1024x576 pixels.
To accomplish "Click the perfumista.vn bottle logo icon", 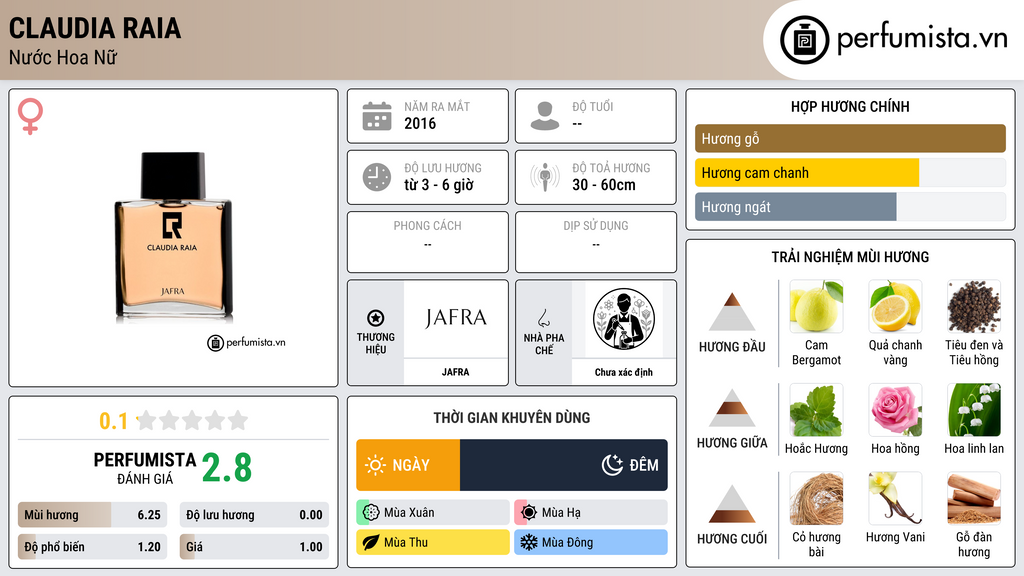I will point(804,40).
